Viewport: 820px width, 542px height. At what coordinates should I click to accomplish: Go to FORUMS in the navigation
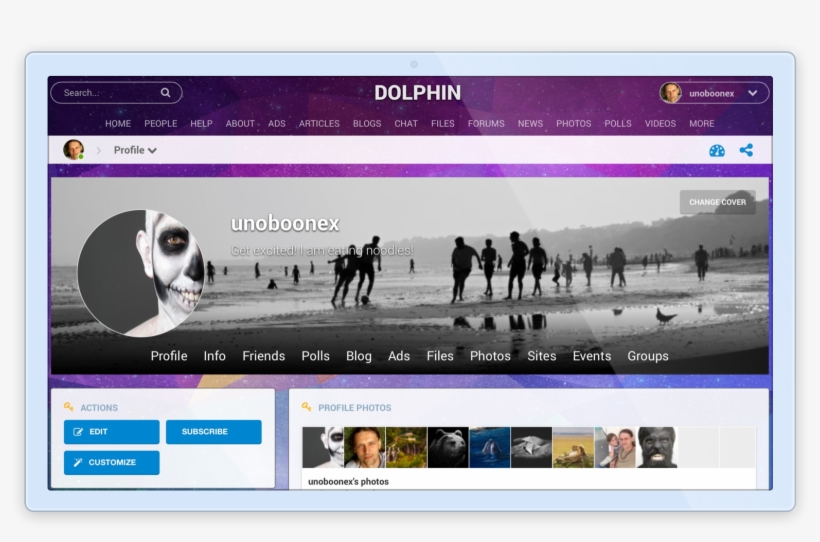486,123
